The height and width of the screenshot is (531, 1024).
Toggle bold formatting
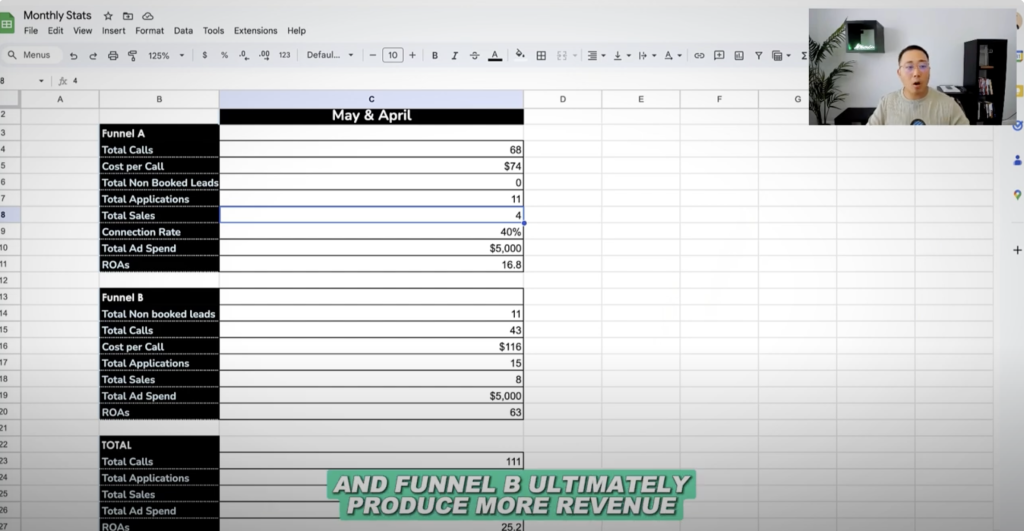(435, 55)
